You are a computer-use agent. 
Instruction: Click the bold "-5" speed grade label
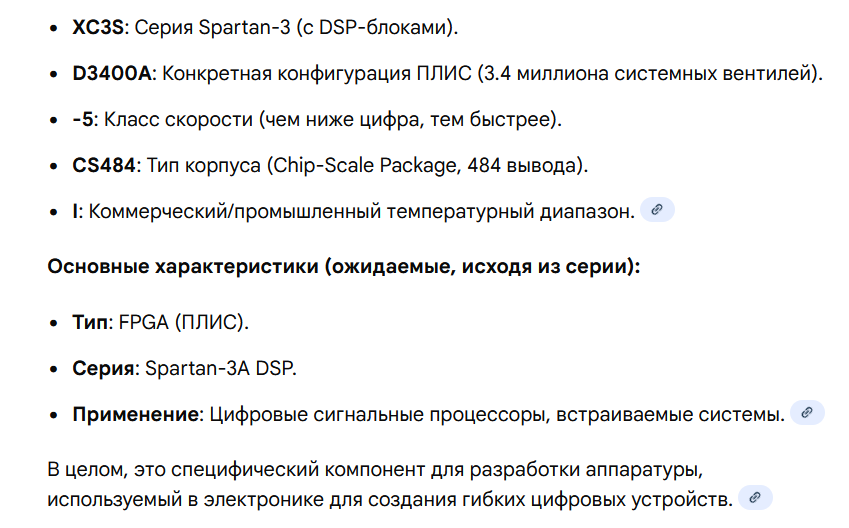(x=83, y=119)
